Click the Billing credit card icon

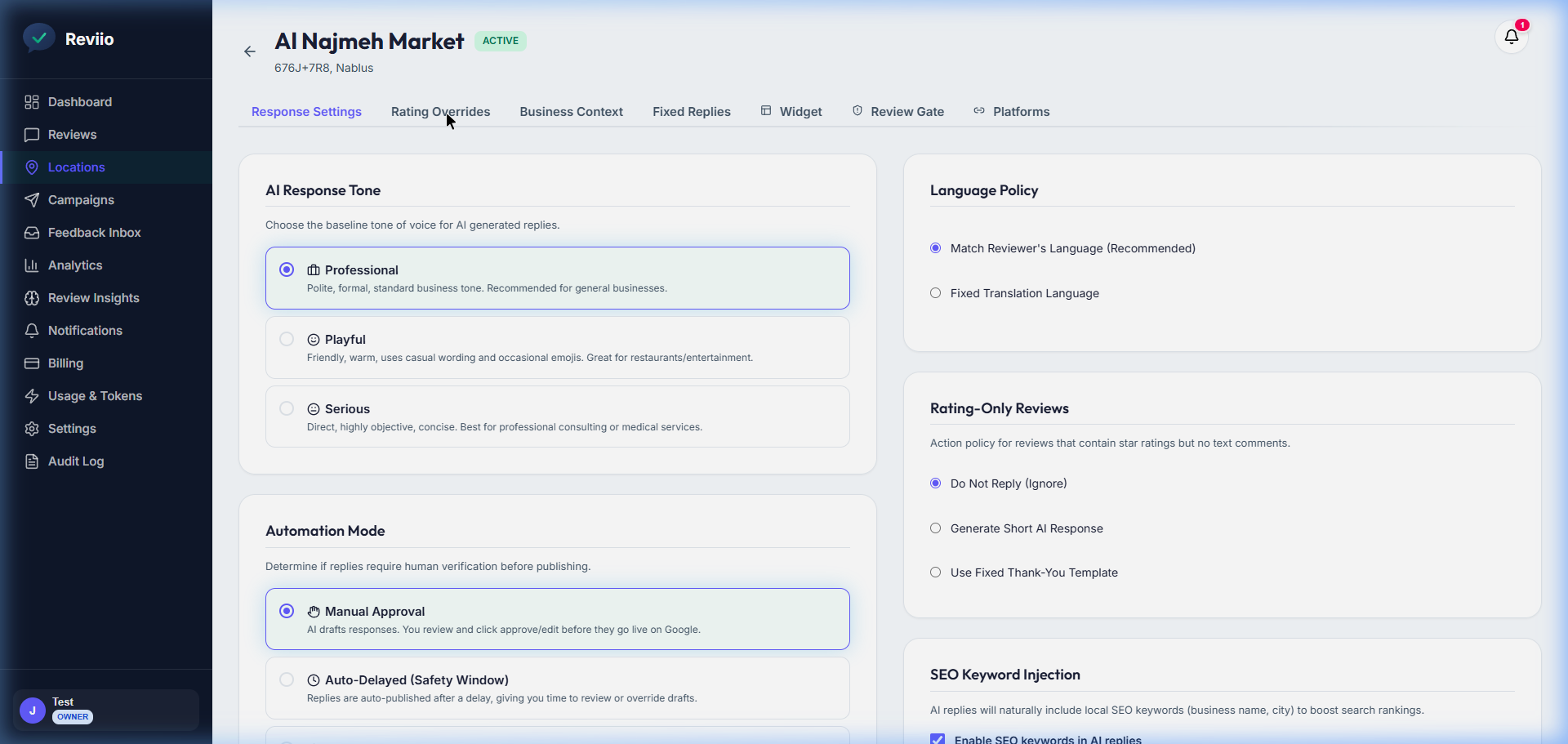pos(32,363)
